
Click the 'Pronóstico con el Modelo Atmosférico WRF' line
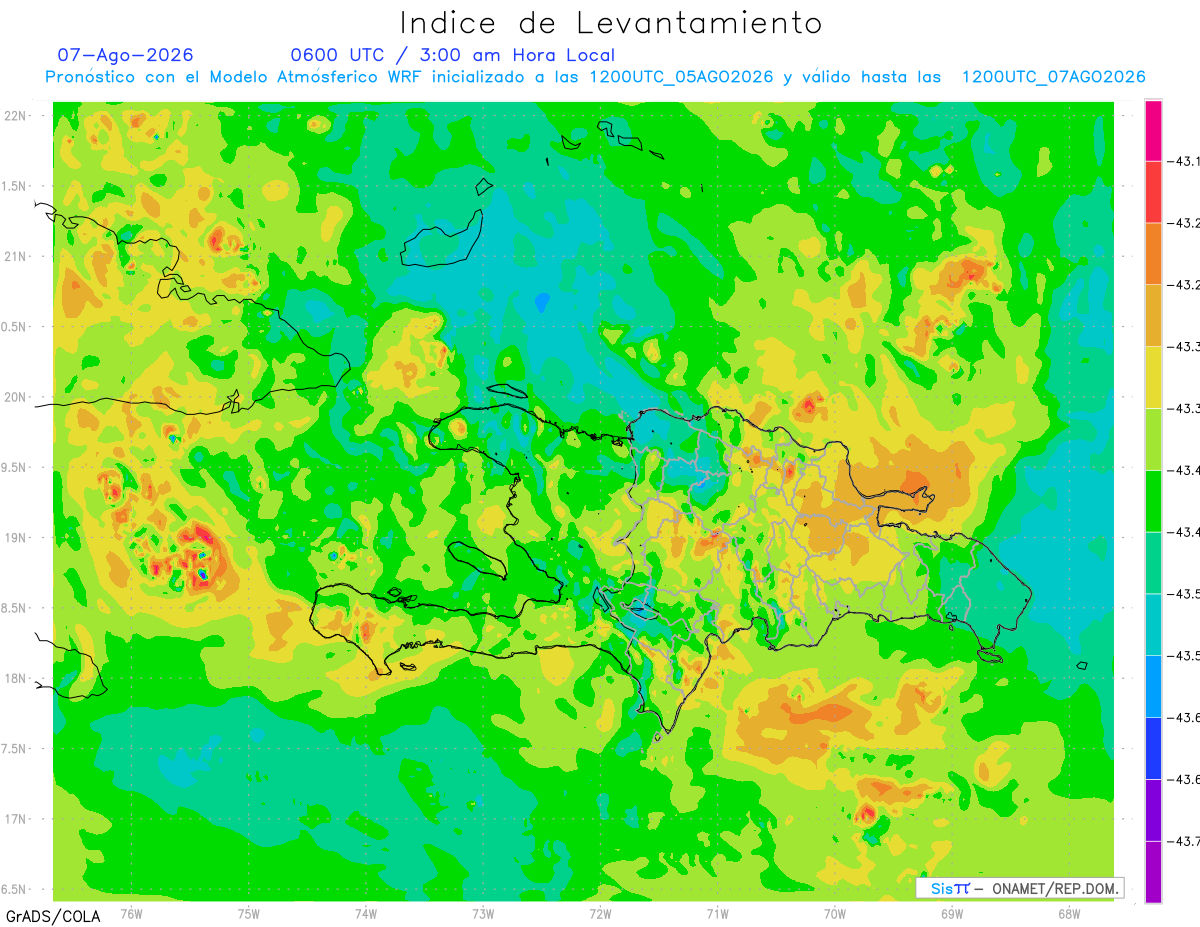coord(595,77)
